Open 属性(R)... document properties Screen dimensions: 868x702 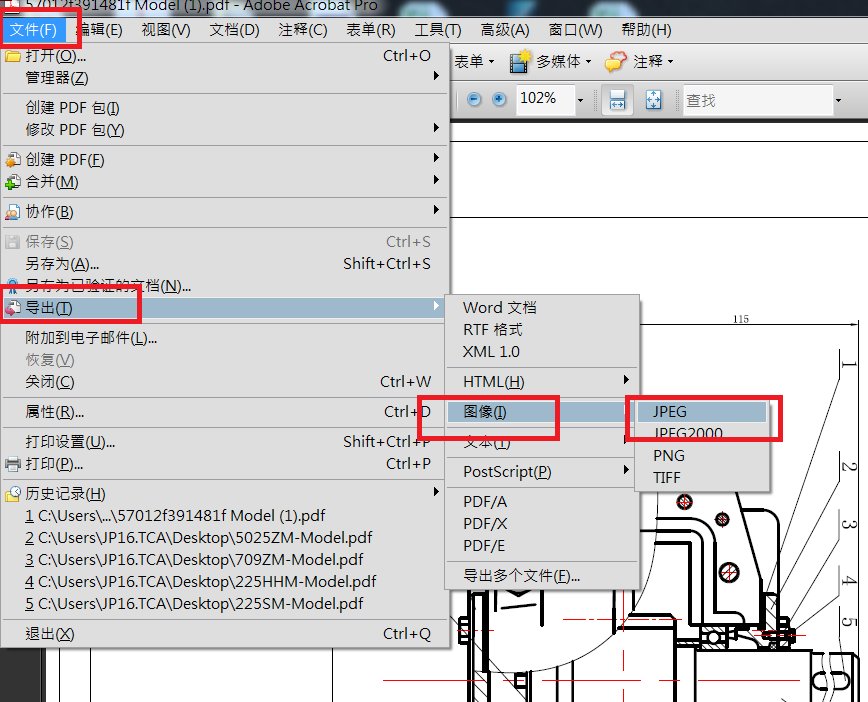click(224, 412)
